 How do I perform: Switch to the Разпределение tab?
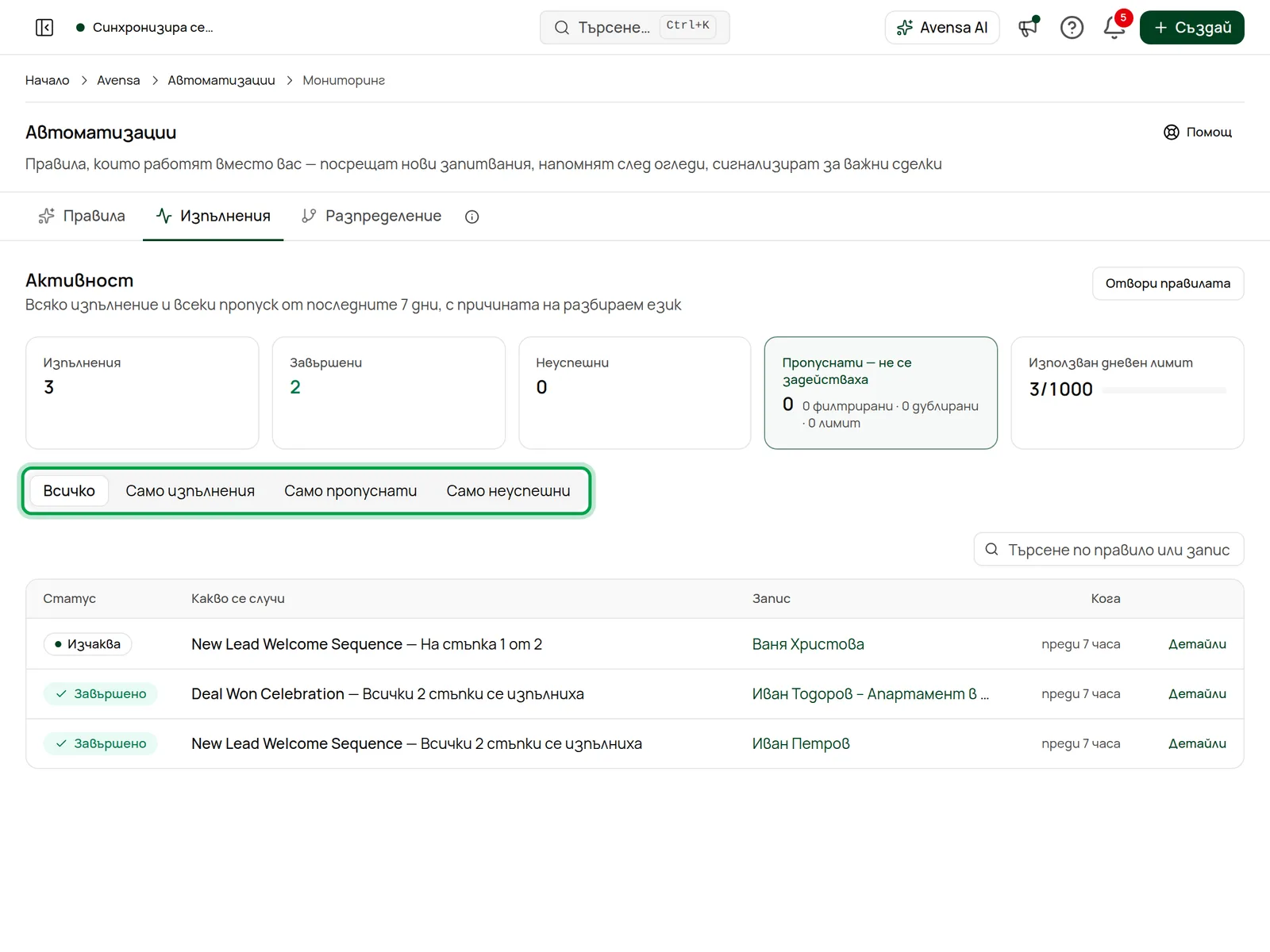pyautogui.click(x=371, y=216)
